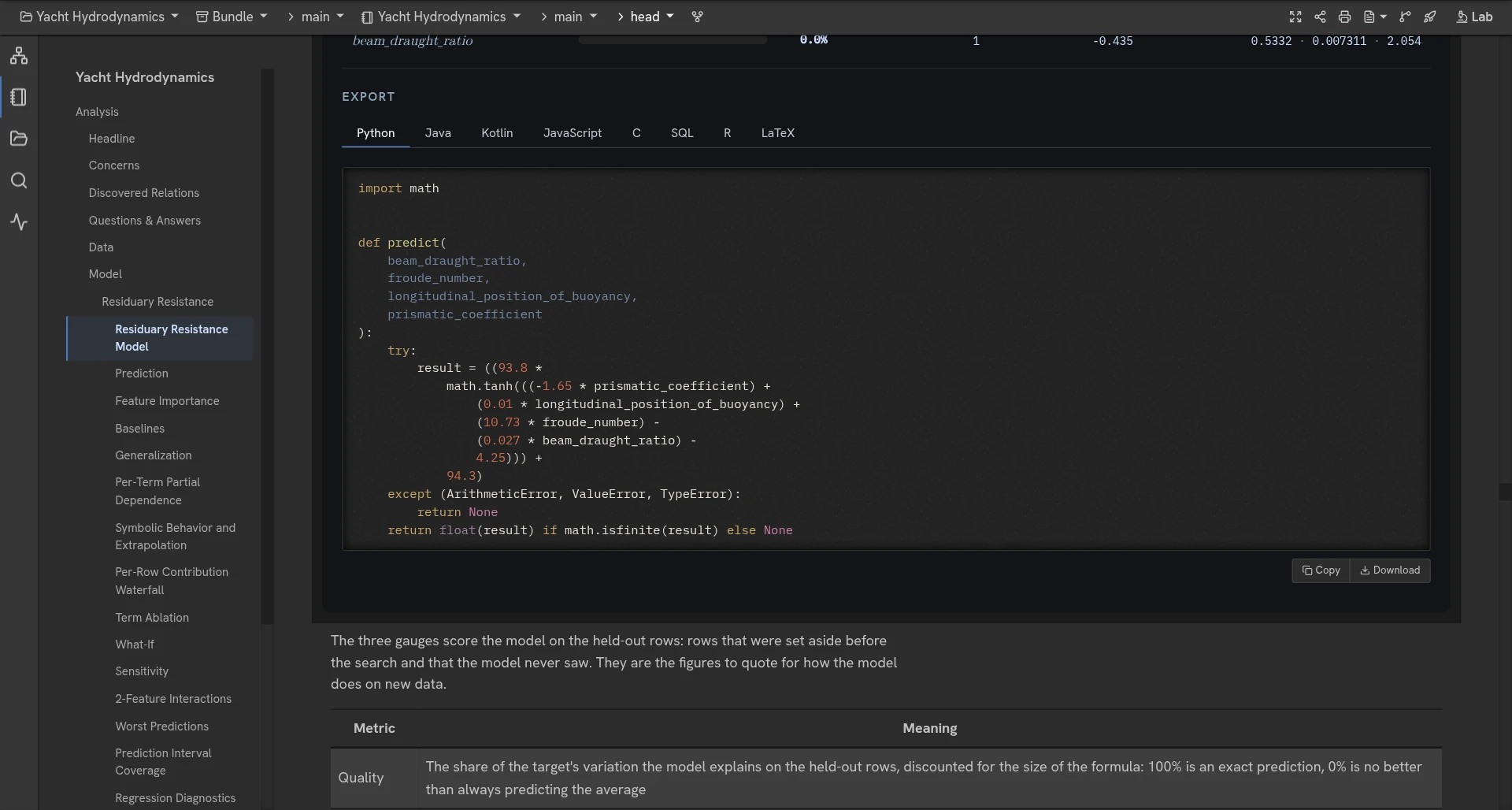Open the activity pulse icon in left rail
The image size is (1512, 810).
pyautogui.click(x=19, y=222)
